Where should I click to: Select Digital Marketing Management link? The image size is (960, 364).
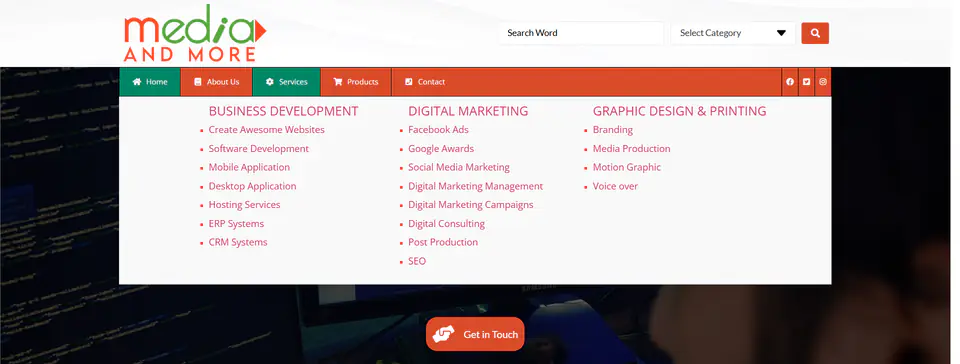pos(476,186)
